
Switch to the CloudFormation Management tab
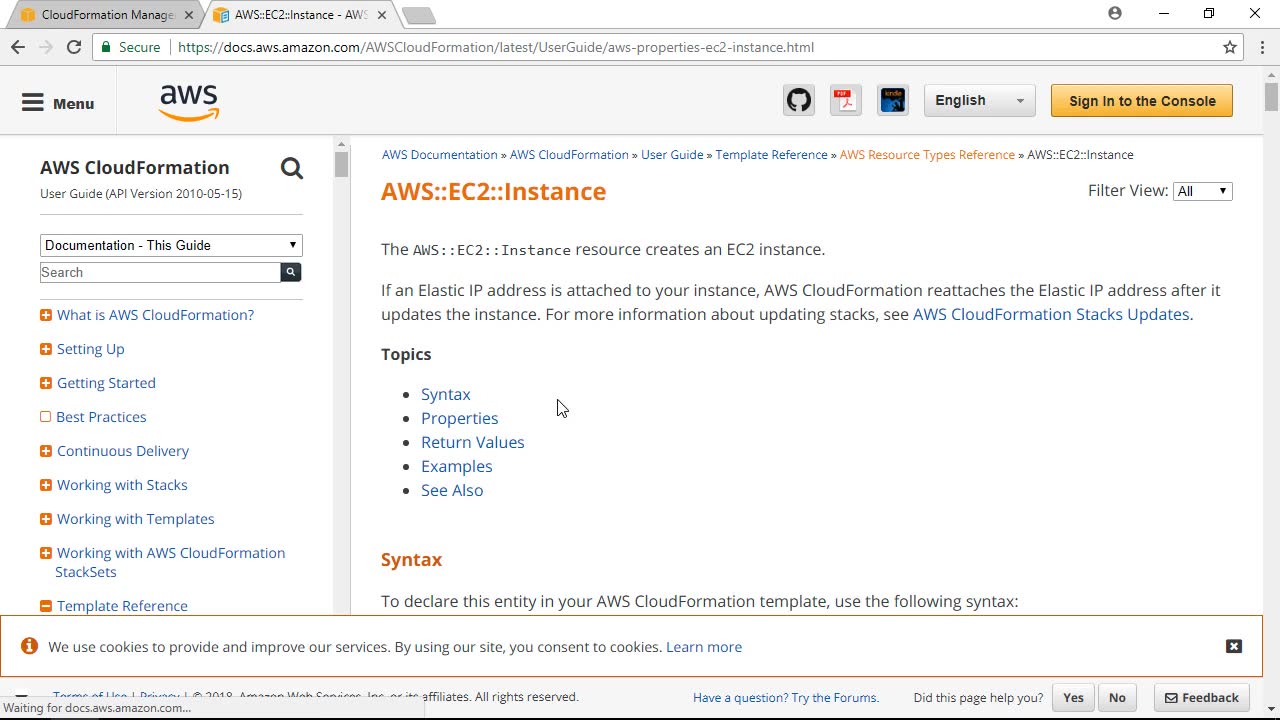coord(107,15)
